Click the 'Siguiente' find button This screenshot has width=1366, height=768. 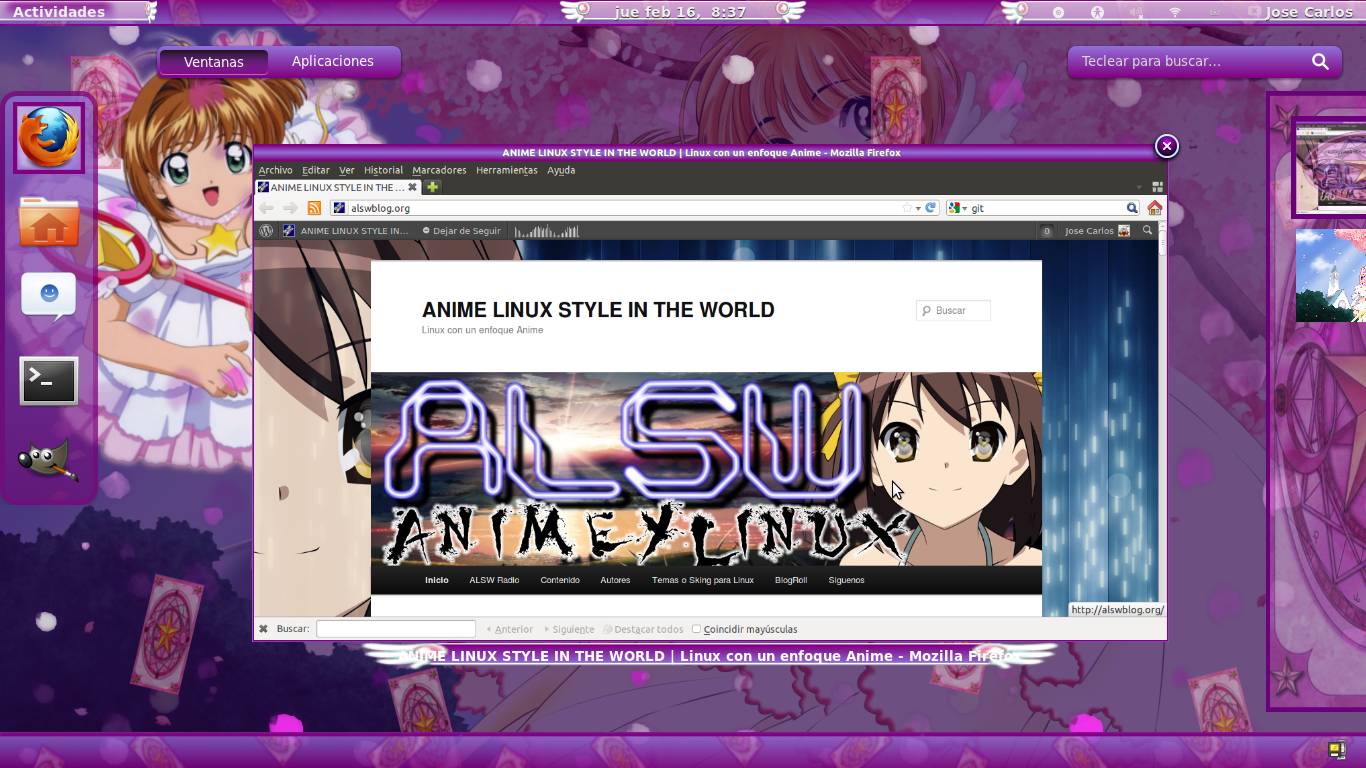click(568, 629)
